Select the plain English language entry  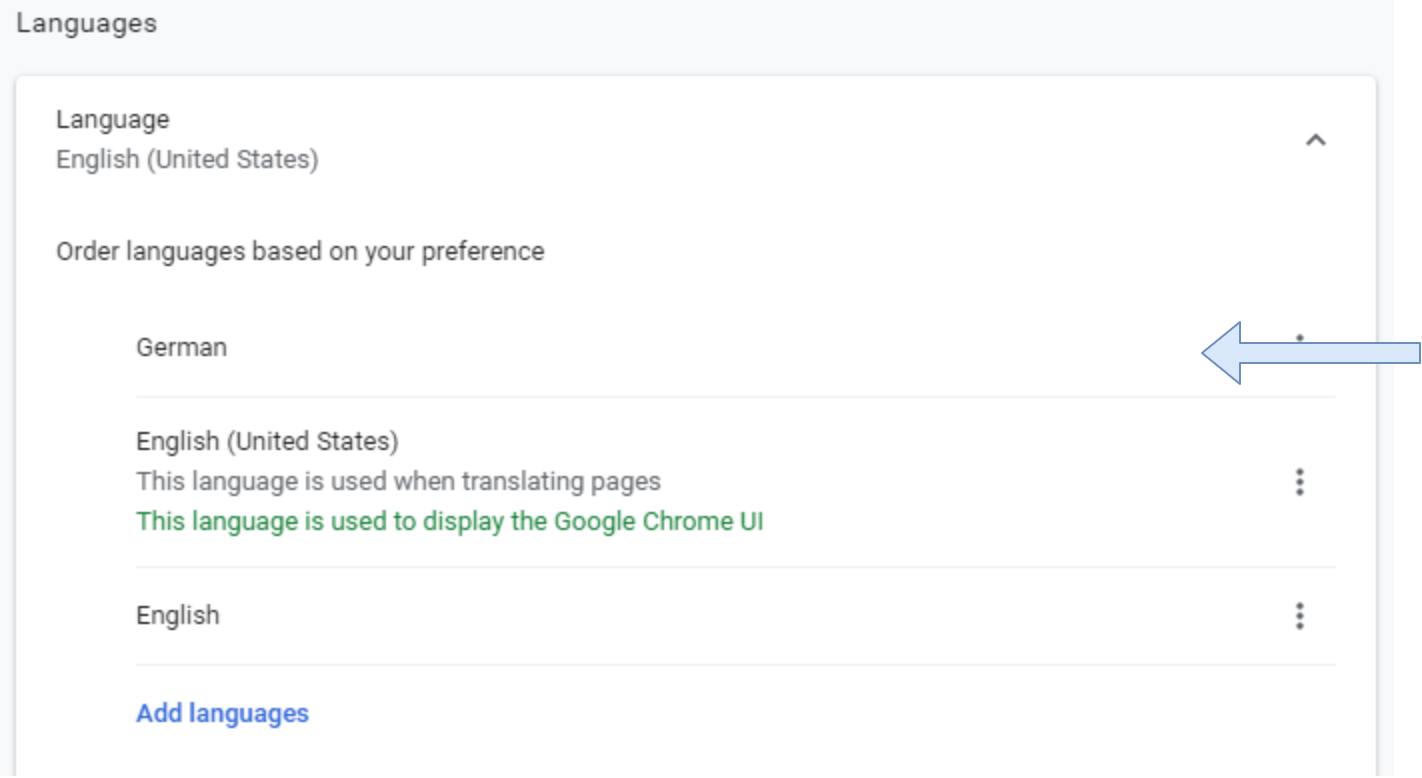click(177, 615)
